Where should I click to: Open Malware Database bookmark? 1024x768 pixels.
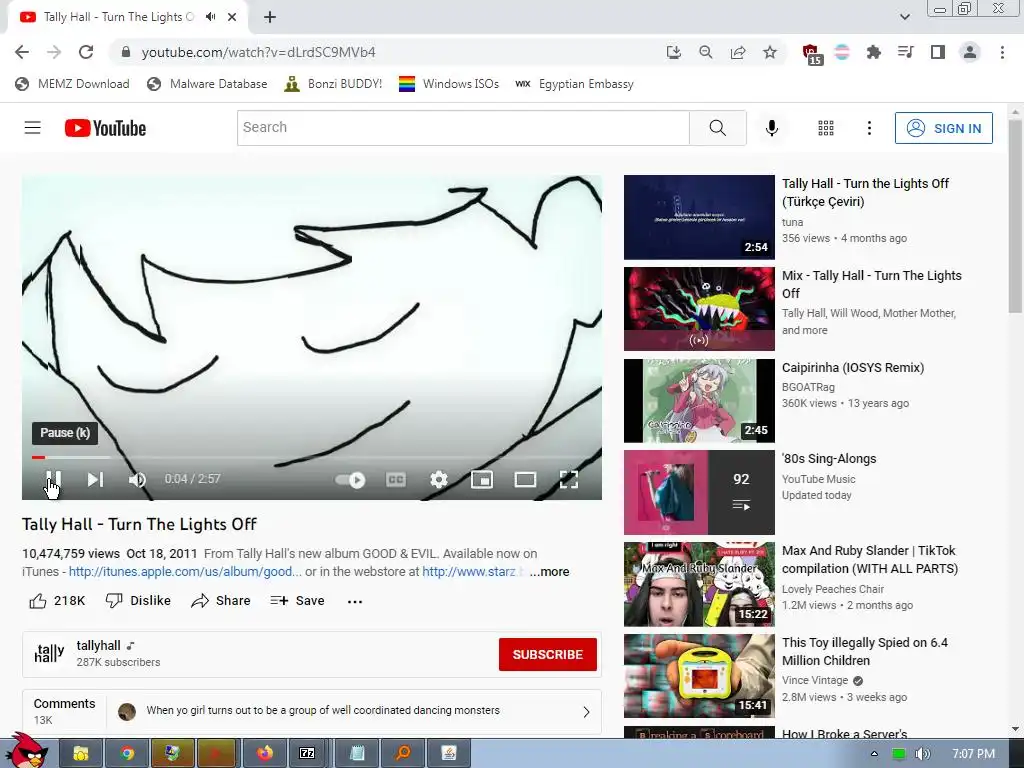[208, 84]
